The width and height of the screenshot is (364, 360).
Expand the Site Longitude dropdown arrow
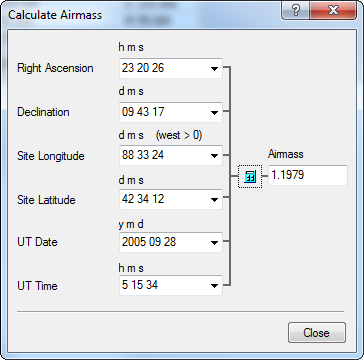coord(214,156)
